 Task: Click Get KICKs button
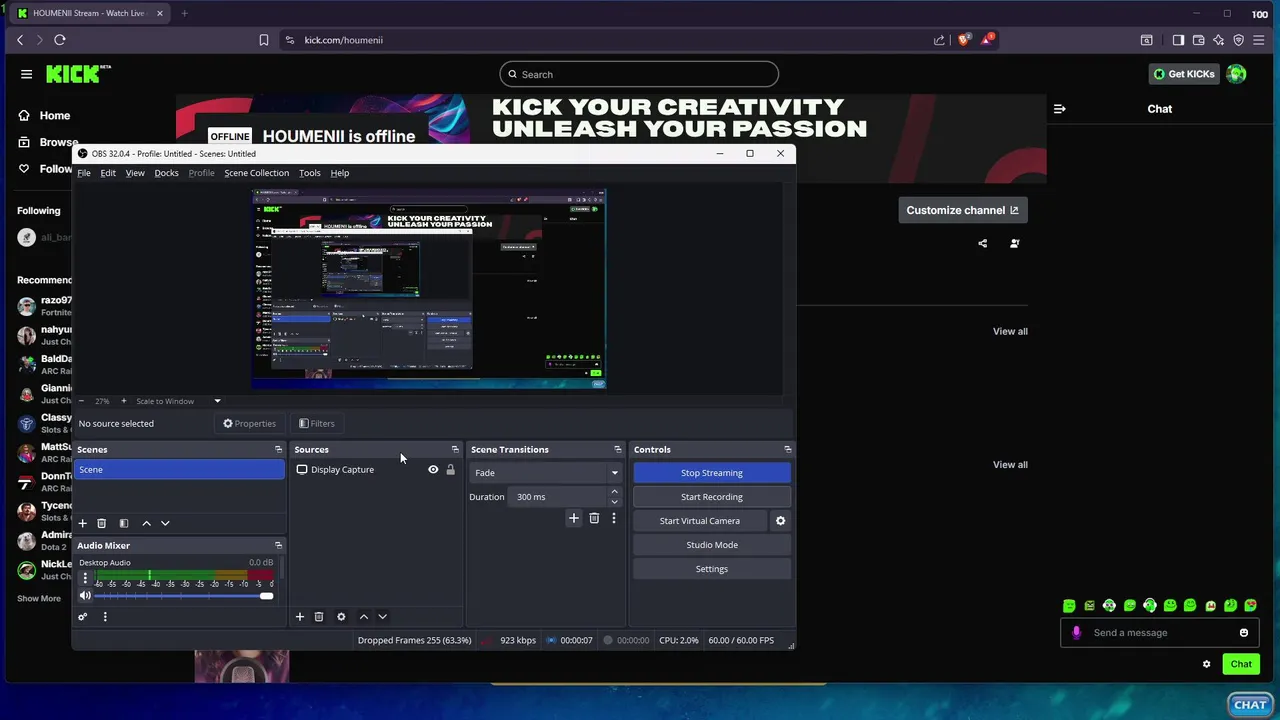[1183, 74]
